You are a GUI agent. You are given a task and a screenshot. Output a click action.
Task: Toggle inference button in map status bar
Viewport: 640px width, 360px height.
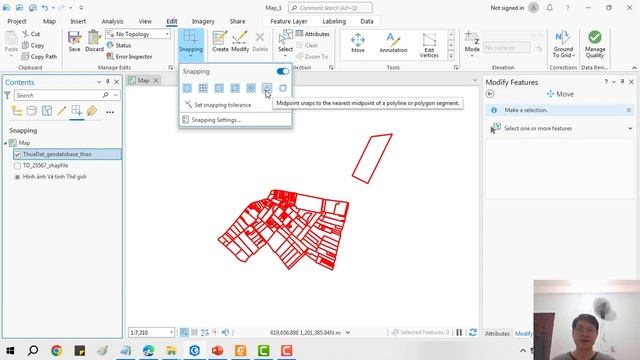[215, 333]
